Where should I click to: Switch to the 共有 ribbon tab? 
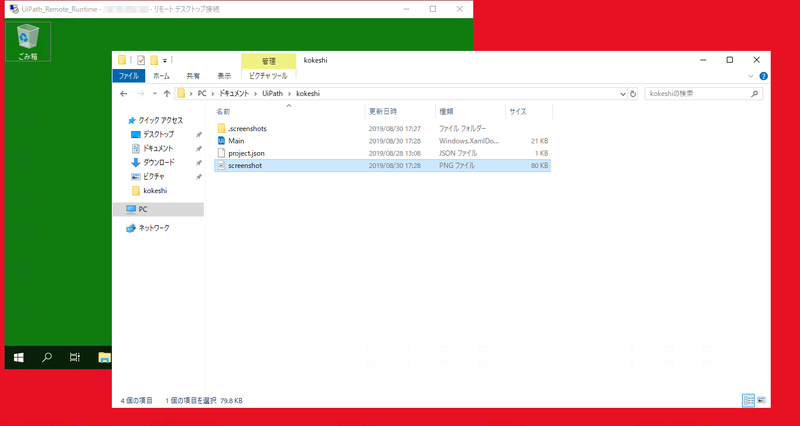tap(193, 76)
